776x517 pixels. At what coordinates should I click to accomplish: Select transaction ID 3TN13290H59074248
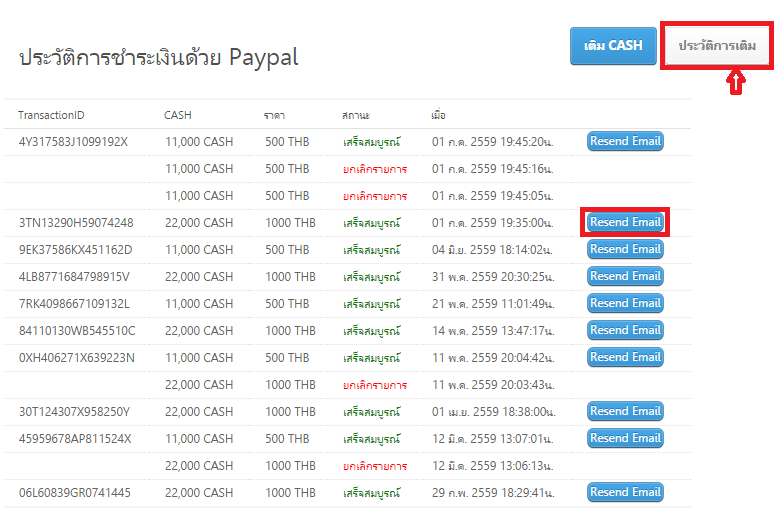(x=76, y=223)
